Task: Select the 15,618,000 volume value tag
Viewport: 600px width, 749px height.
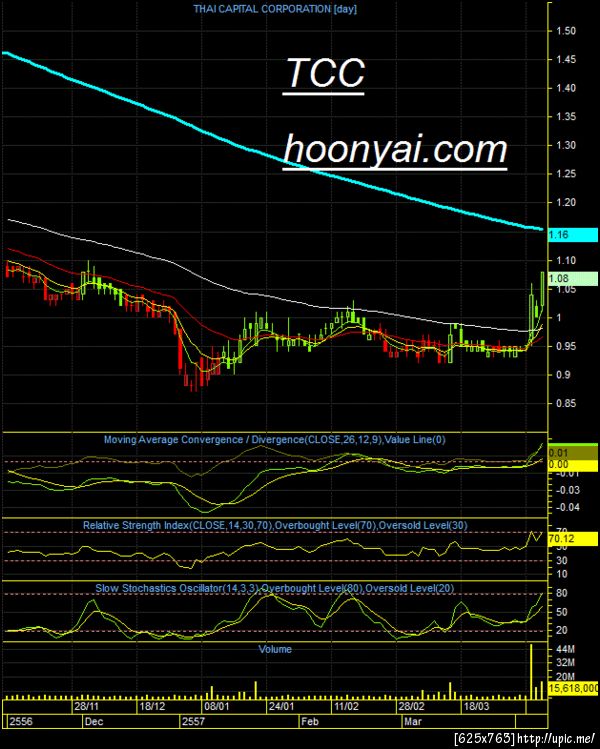Action: 573,688
